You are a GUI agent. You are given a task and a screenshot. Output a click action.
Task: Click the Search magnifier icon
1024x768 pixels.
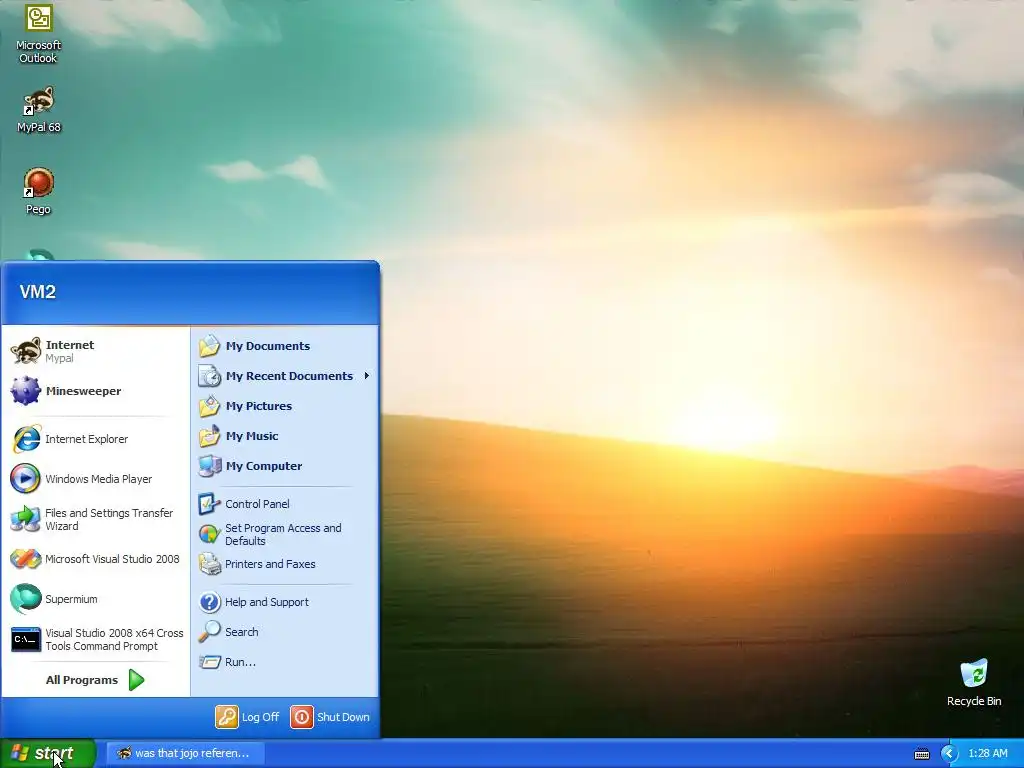(x=210, y=632)
